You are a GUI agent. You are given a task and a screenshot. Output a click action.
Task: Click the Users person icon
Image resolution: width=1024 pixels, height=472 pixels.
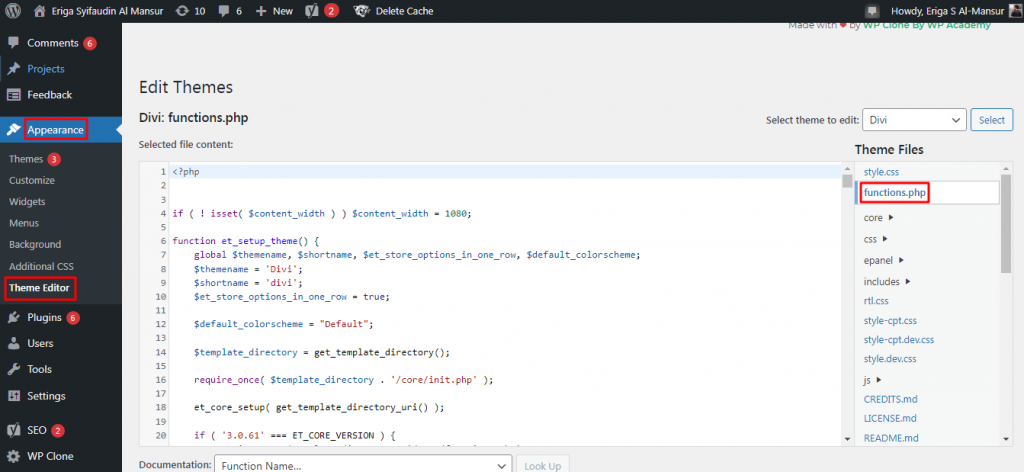click(13, 343)
